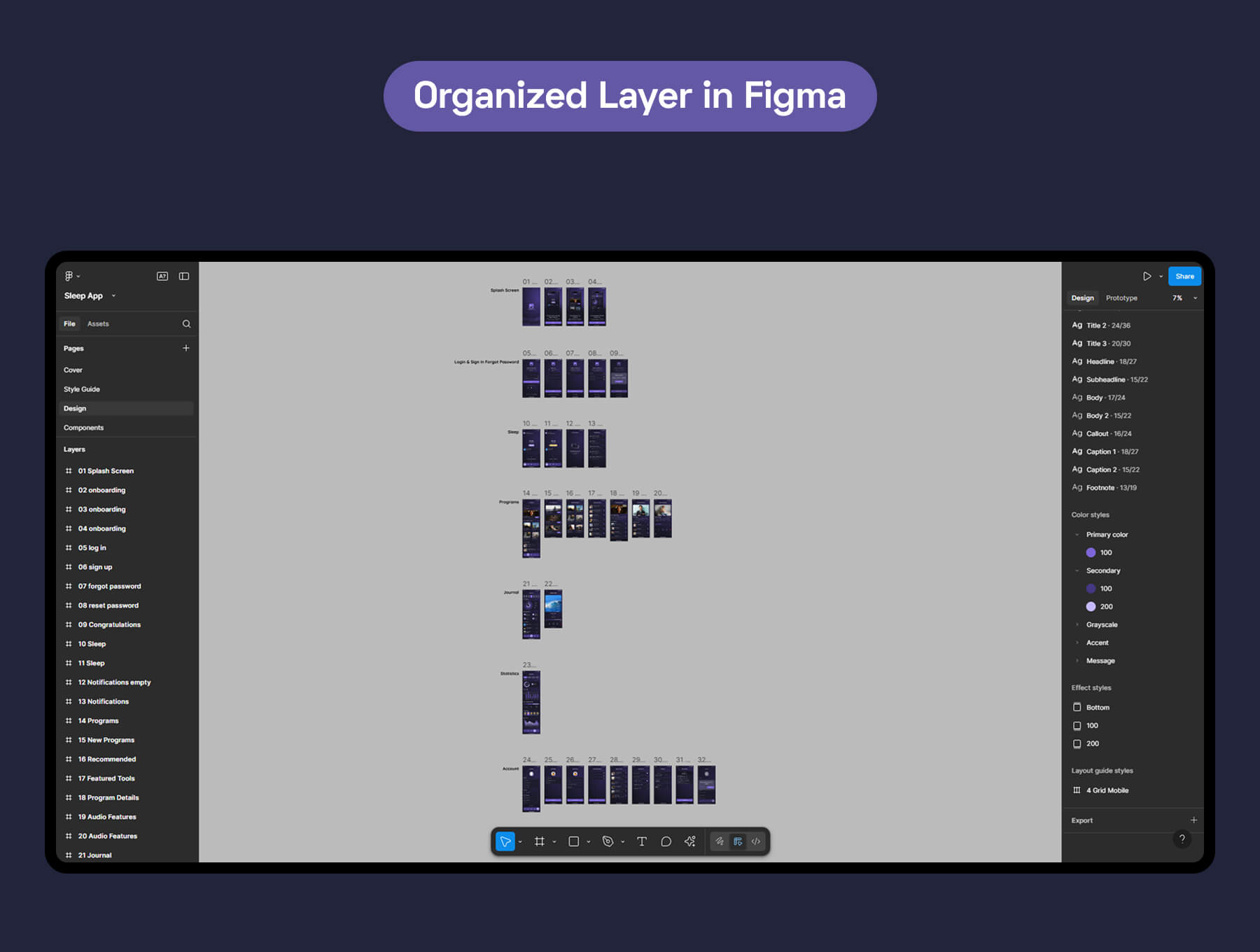Select the Comment tool
1260x952 pixels.
(666, 841)
